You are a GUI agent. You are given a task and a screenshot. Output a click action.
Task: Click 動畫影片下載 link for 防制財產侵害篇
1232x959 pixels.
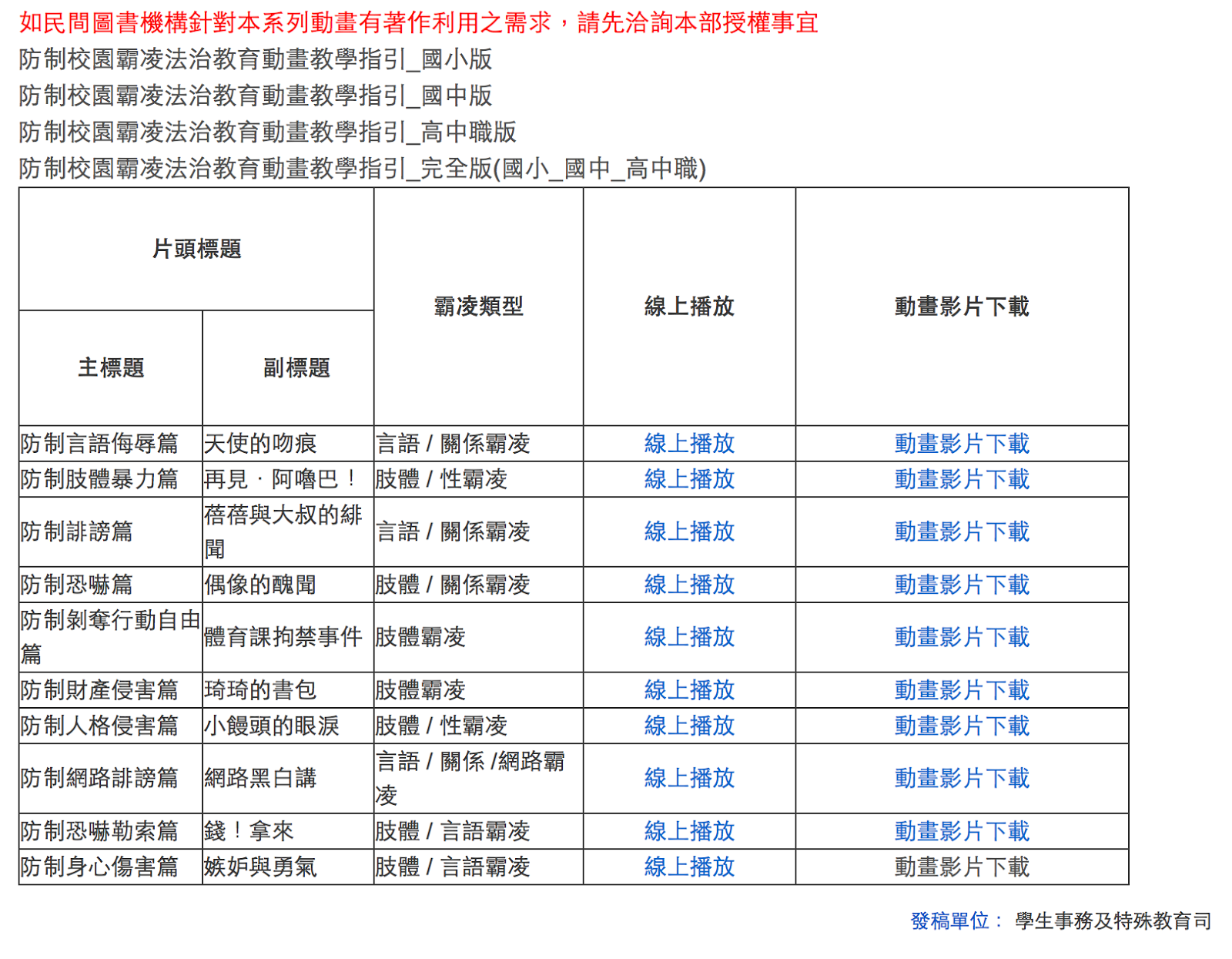tap(962, 690)
